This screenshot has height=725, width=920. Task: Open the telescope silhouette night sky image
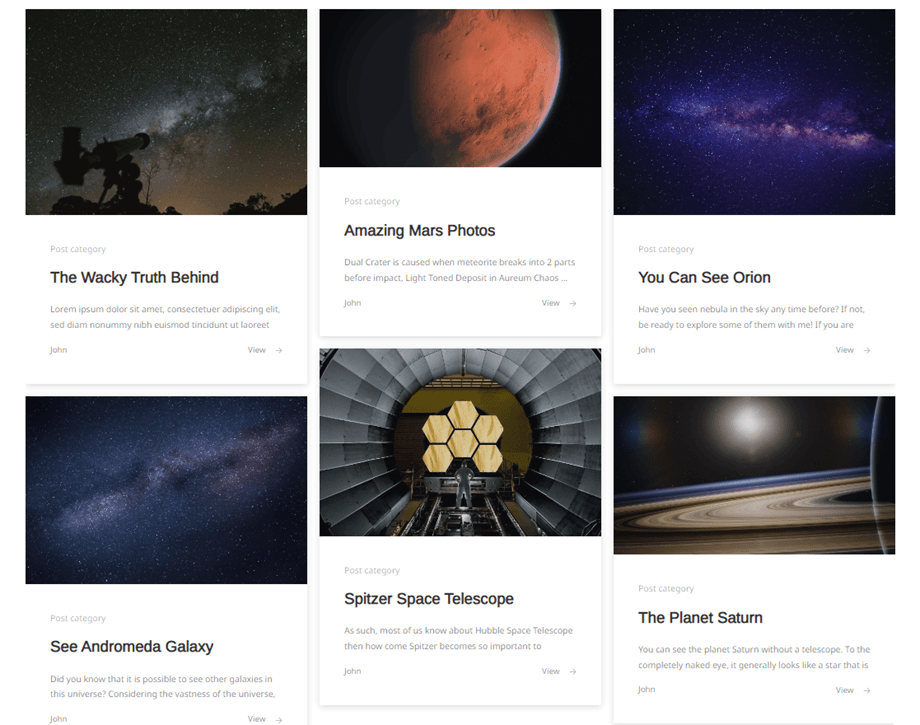(166, 111)
